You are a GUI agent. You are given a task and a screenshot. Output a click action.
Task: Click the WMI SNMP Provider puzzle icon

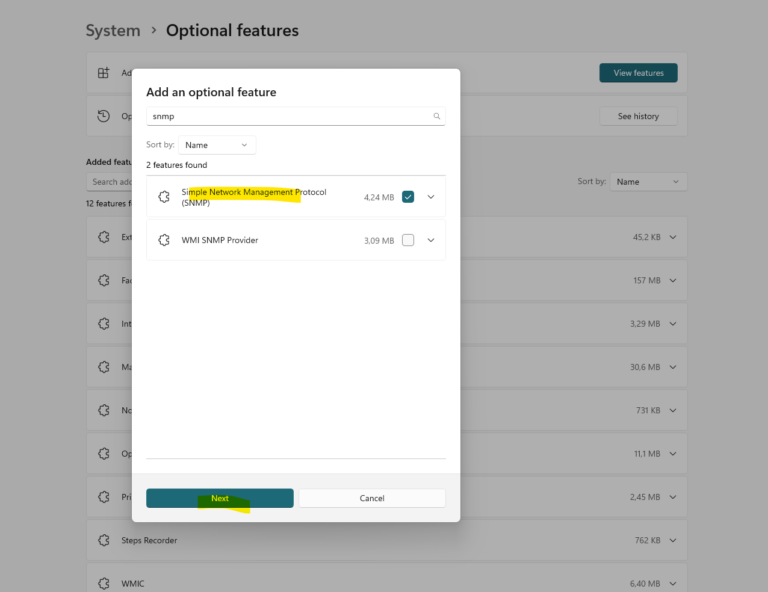164,240
